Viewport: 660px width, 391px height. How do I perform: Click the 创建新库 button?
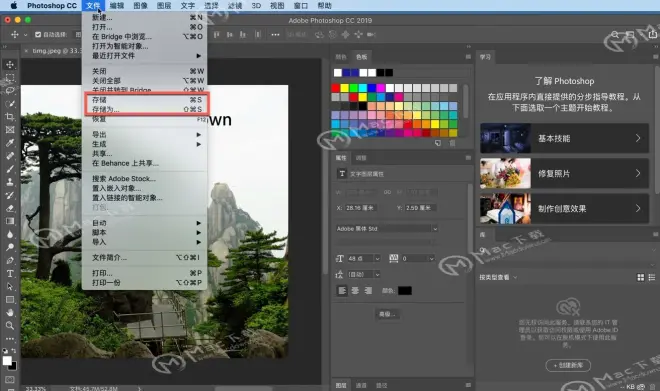click(x=568, y=365)
